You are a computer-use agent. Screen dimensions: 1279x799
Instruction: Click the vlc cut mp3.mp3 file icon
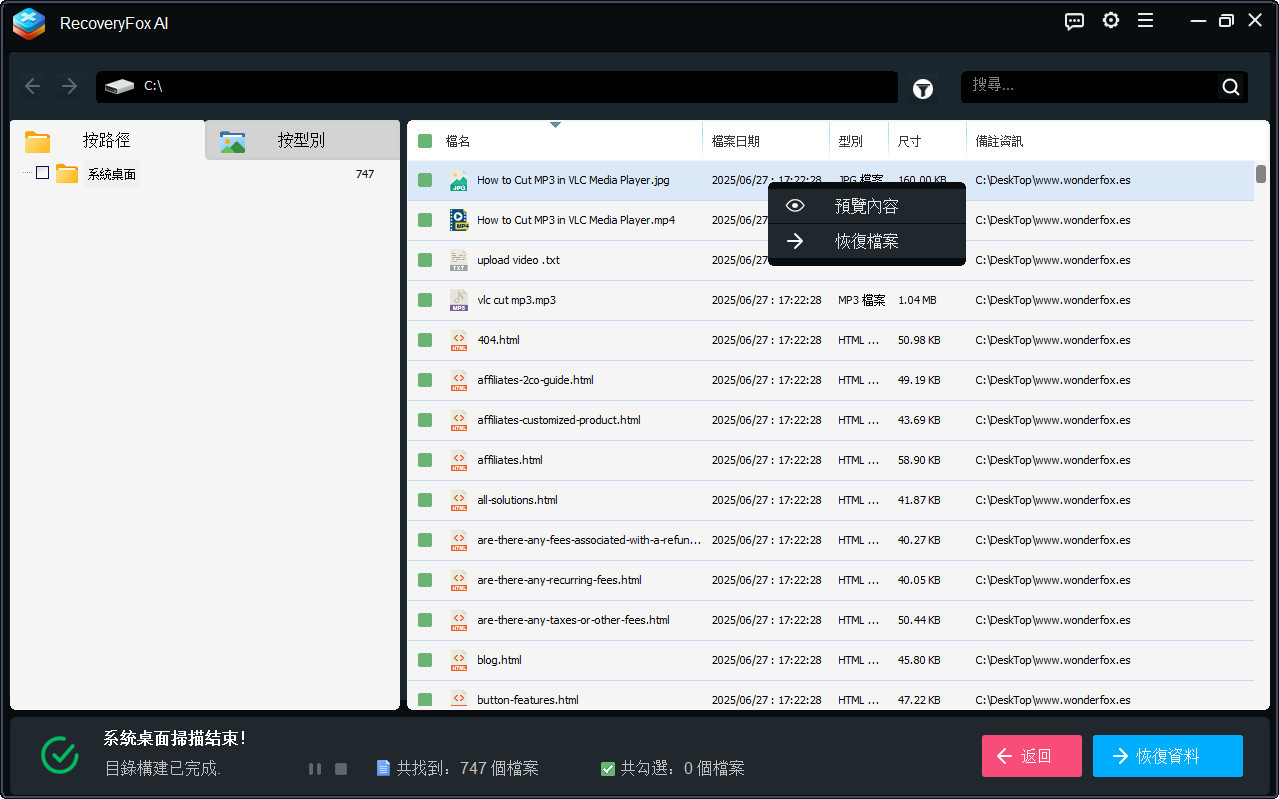[458, 300]
